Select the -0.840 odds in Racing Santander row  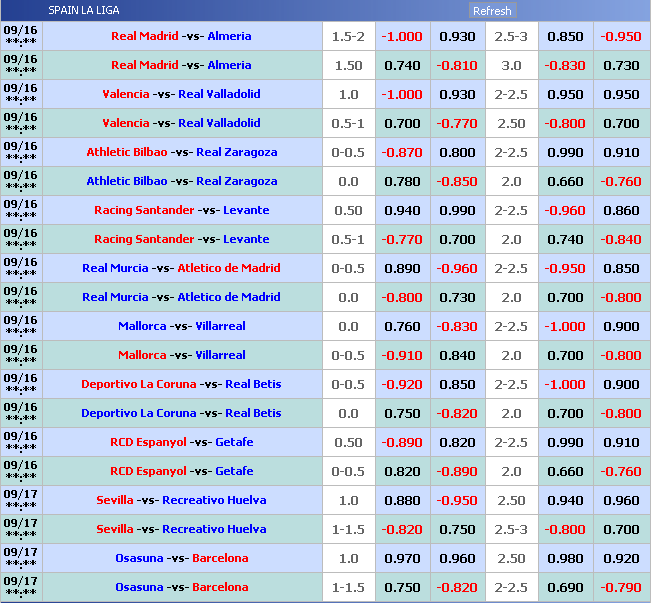[621, 239]
